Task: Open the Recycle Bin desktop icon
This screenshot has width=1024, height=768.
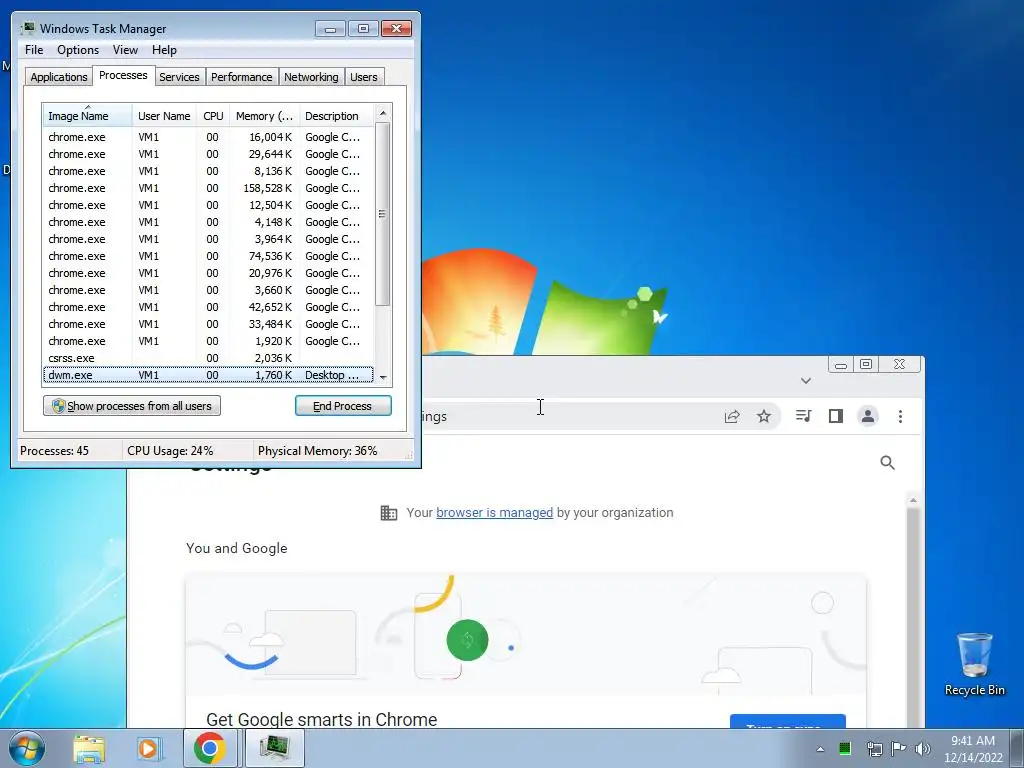Action: tap(974, 664)
